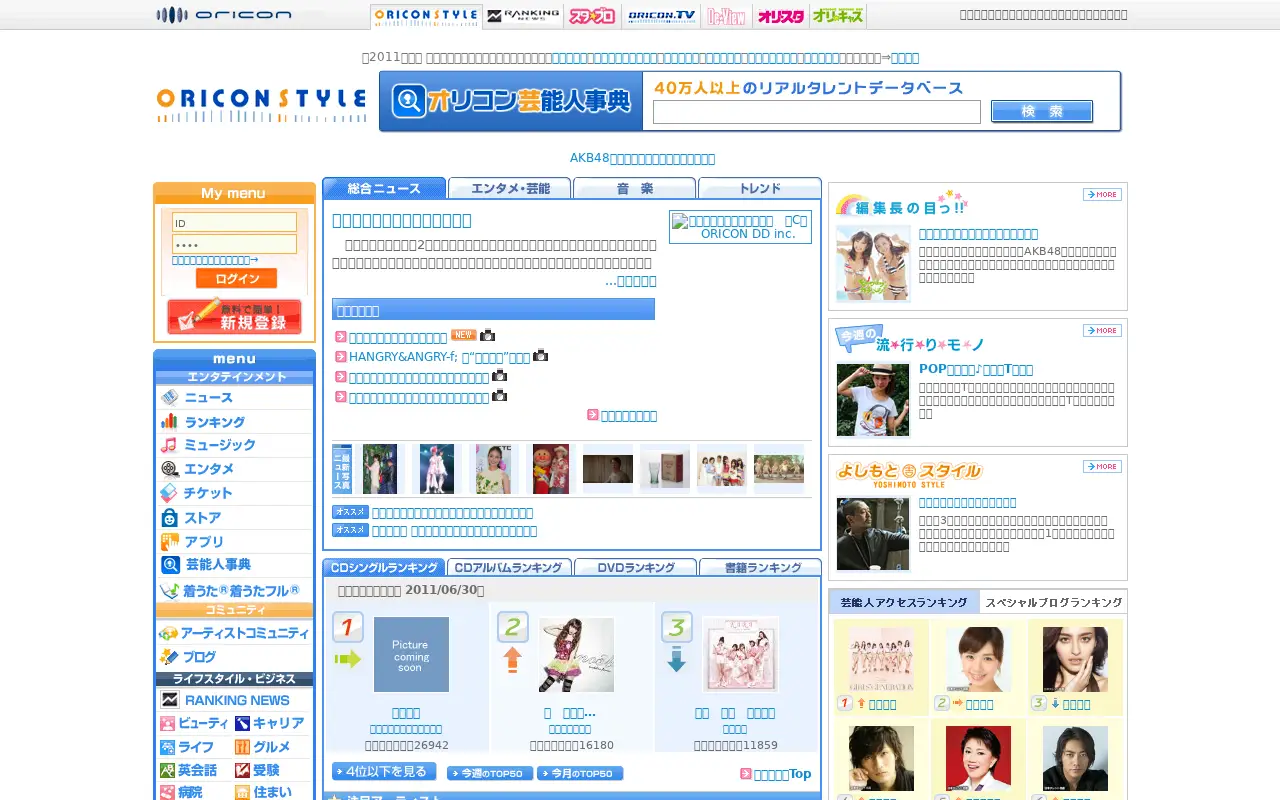Select 英会話 (English conversation) in the side menu
1280x800 pixels.
click(x=195, y=770)
